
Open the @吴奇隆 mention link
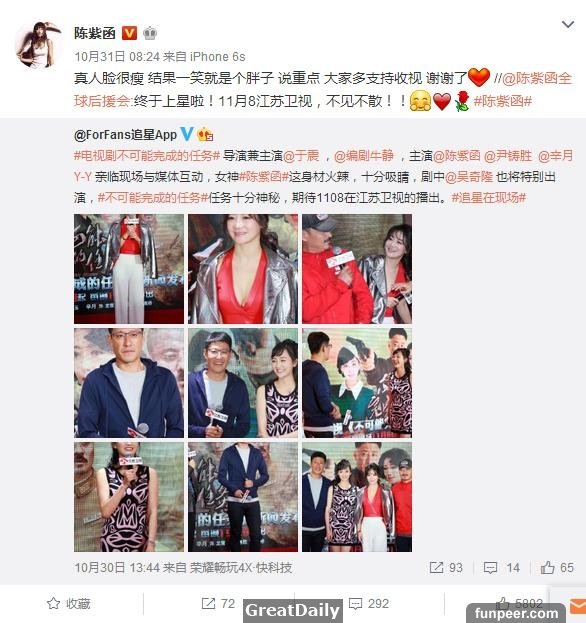(x=469, y=176)
